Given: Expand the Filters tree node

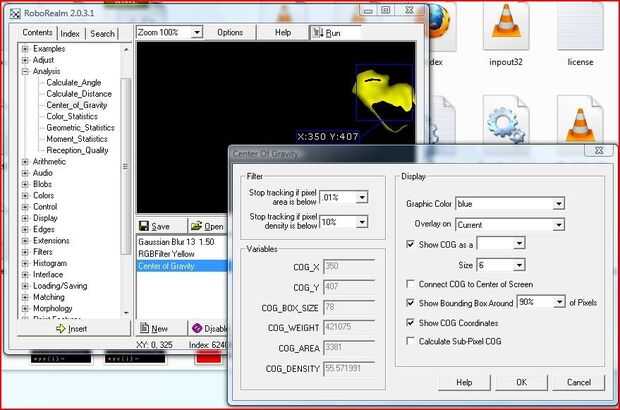Looking at the screenshot, I should coord(25,252).
